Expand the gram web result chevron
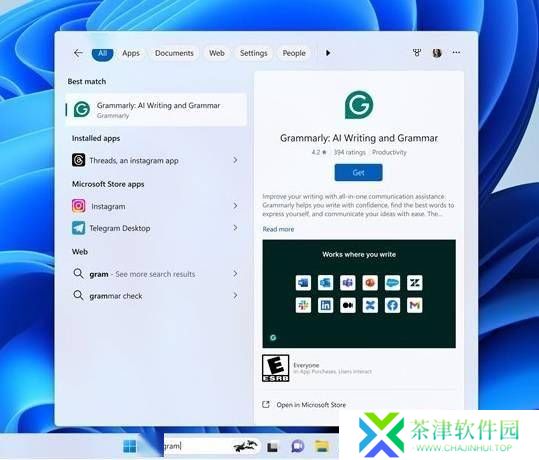The image size is (539, 460). pyautogui.click(x=235, y=274)
